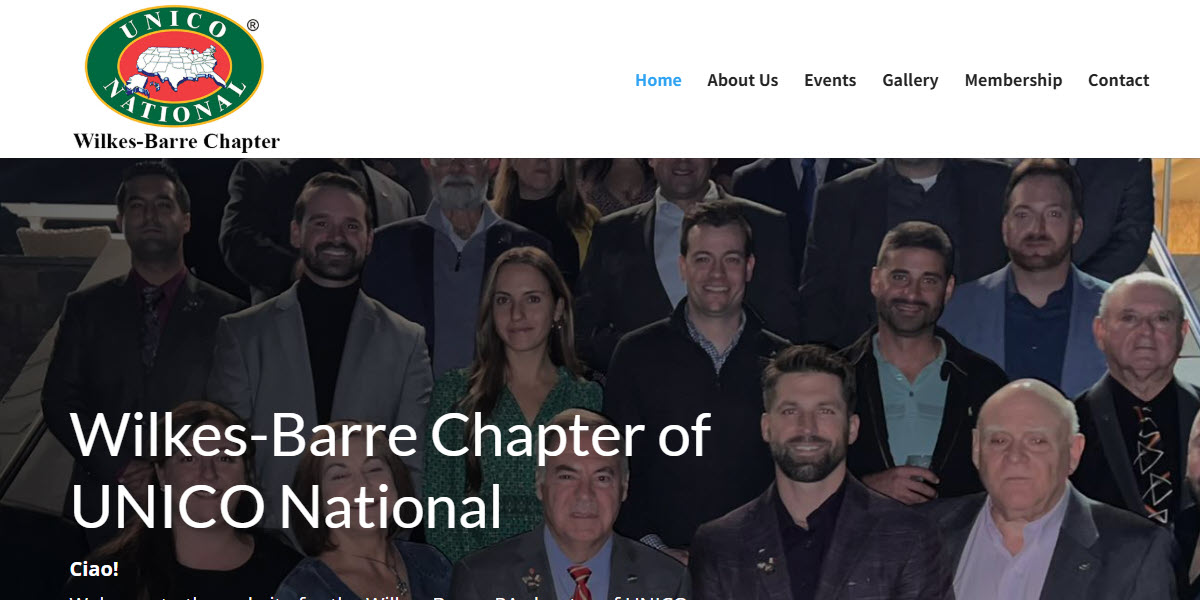Click the UNICO National oval logo
Image resolution: width=1200 pixels, height=600 pixels.
[x=174, y=65]
